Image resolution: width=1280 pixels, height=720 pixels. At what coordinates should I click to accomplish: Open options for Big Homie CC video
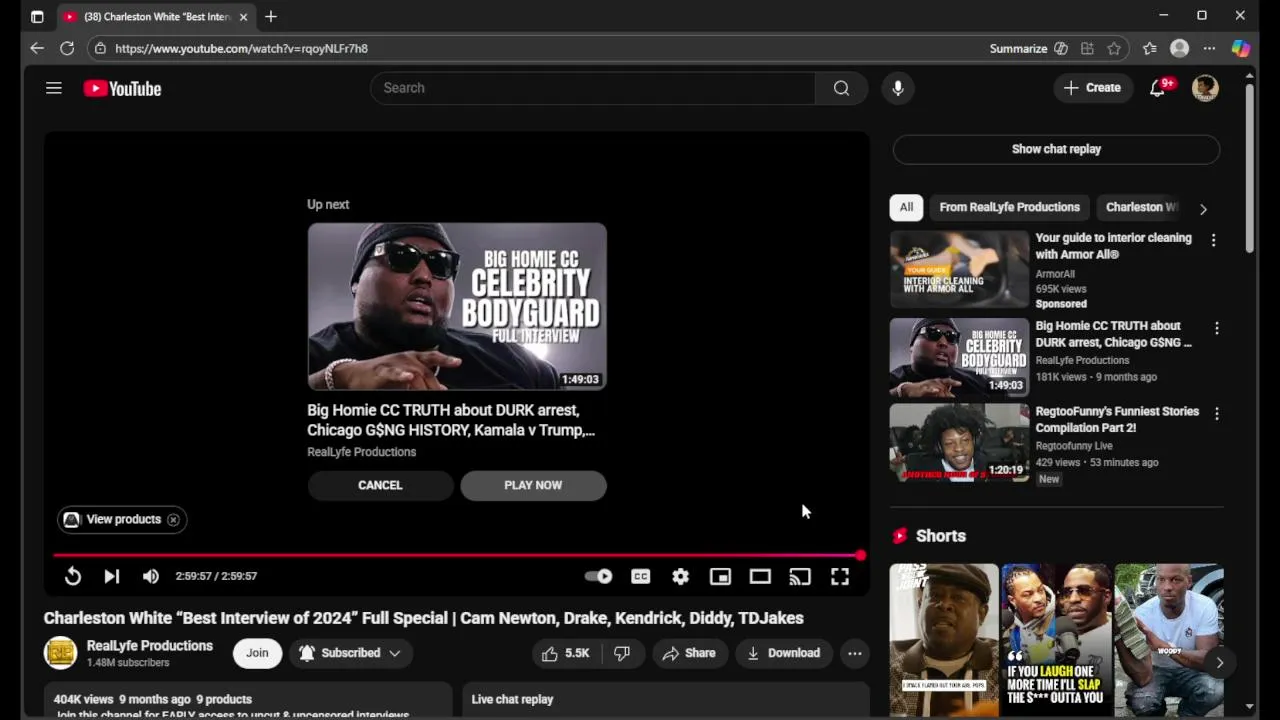(1216, 328)
